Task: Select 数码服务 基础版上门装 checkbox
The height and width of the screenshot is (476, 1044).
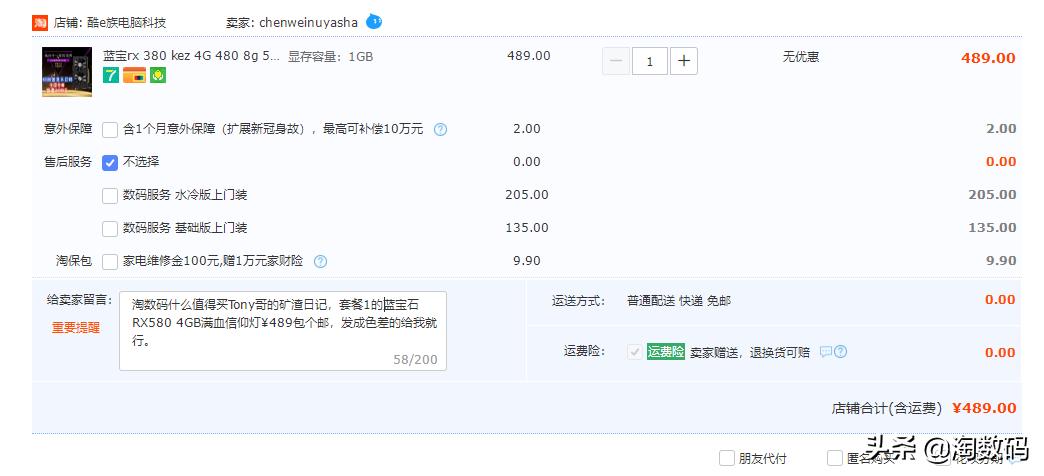Action: click(x=110, y=229)
